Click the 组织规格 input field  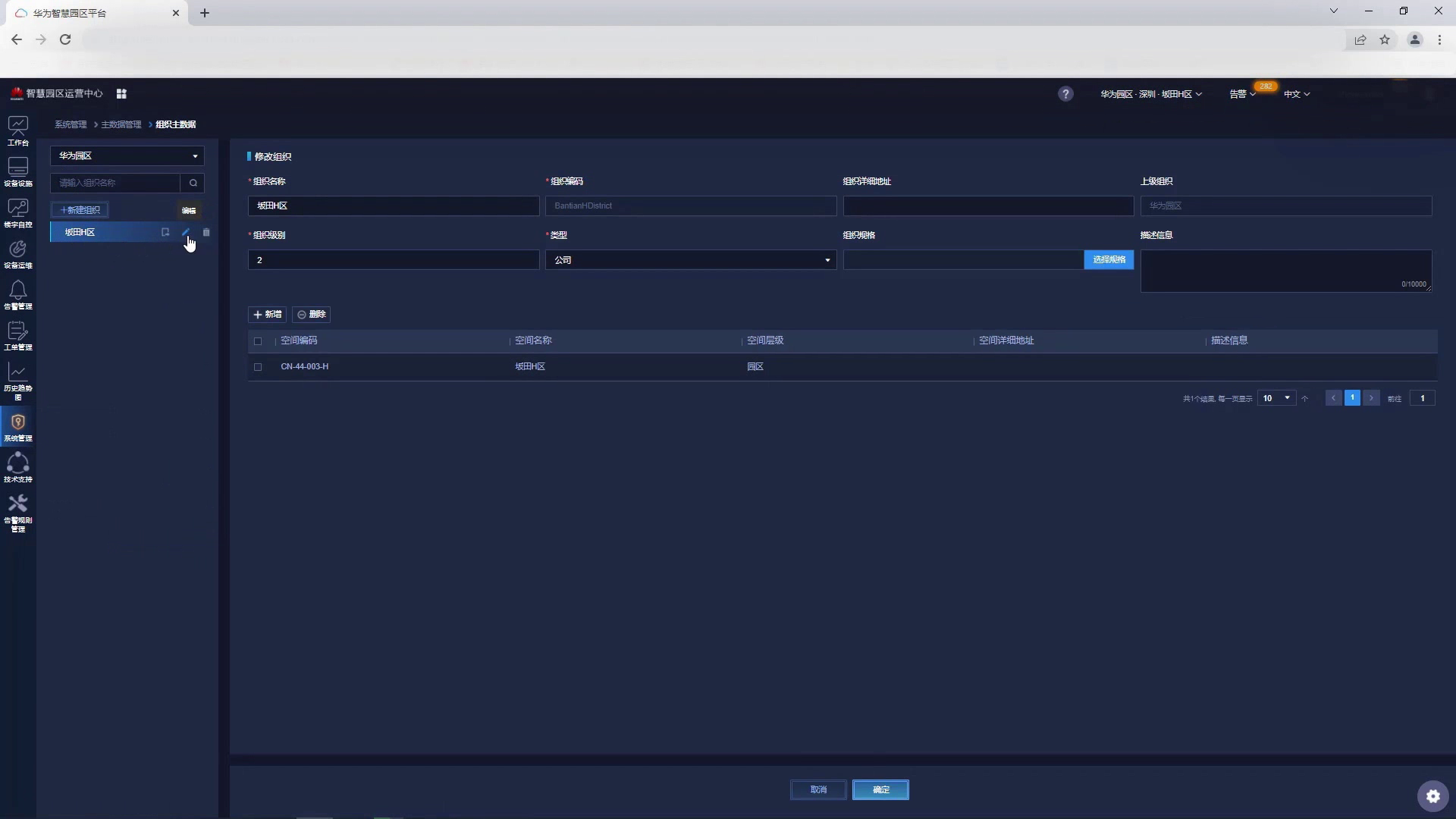(x=963, y=260)
